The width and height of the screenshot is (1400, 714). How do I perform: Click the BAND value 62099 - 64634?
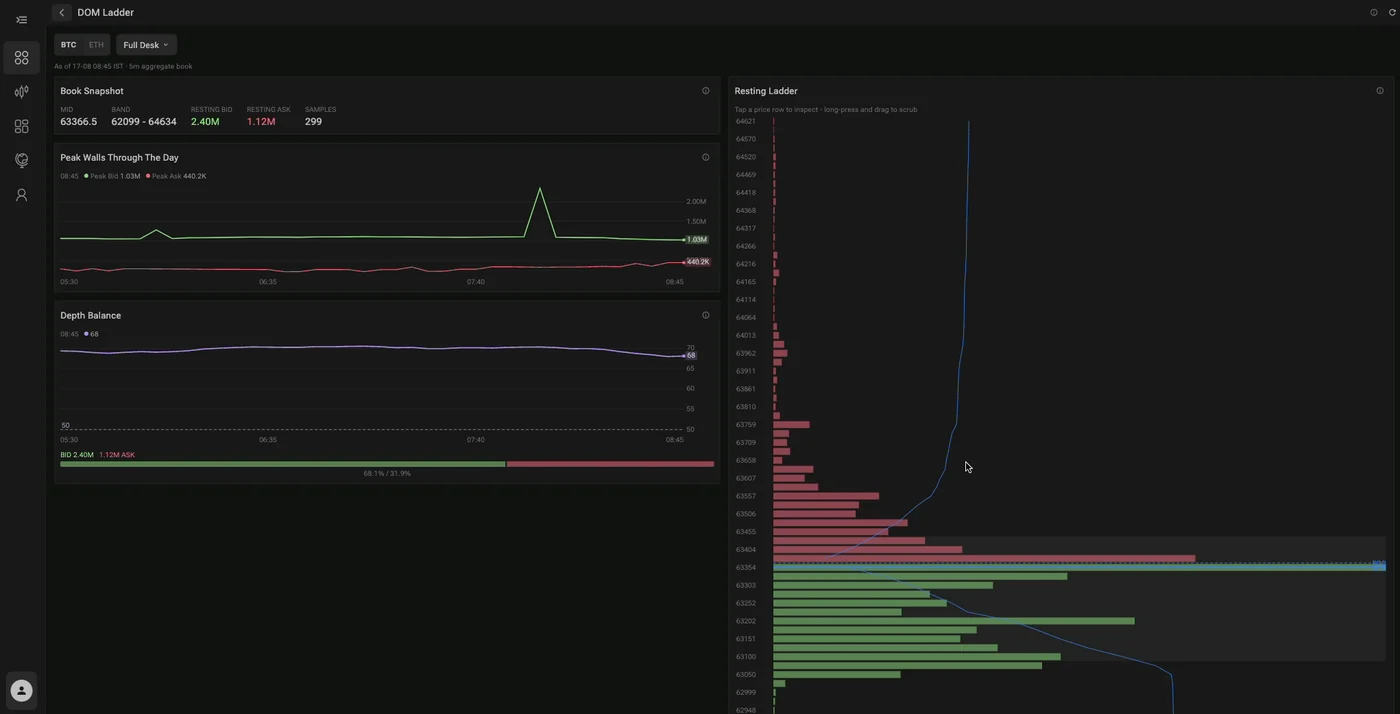[144, 122]
